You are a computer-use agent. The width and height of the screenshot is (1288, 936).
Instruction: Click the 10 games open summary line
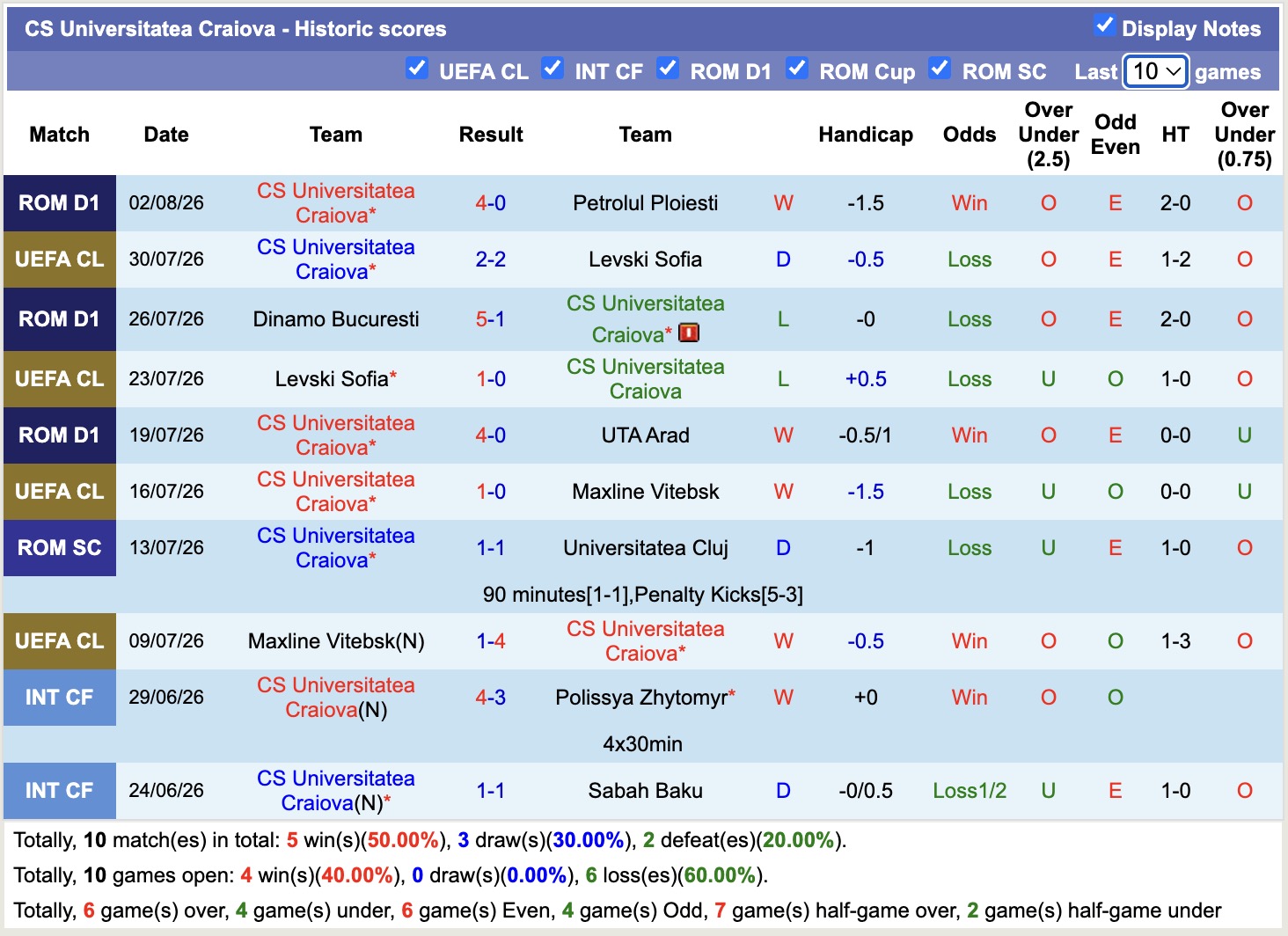(392, 875)
